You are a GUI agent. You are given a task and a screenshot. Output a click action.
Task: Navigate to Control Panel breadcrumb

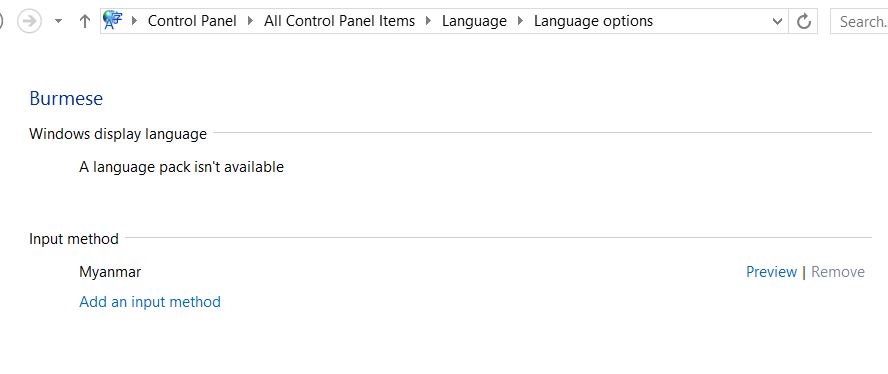pyautogui.click(x=193, y=22)
